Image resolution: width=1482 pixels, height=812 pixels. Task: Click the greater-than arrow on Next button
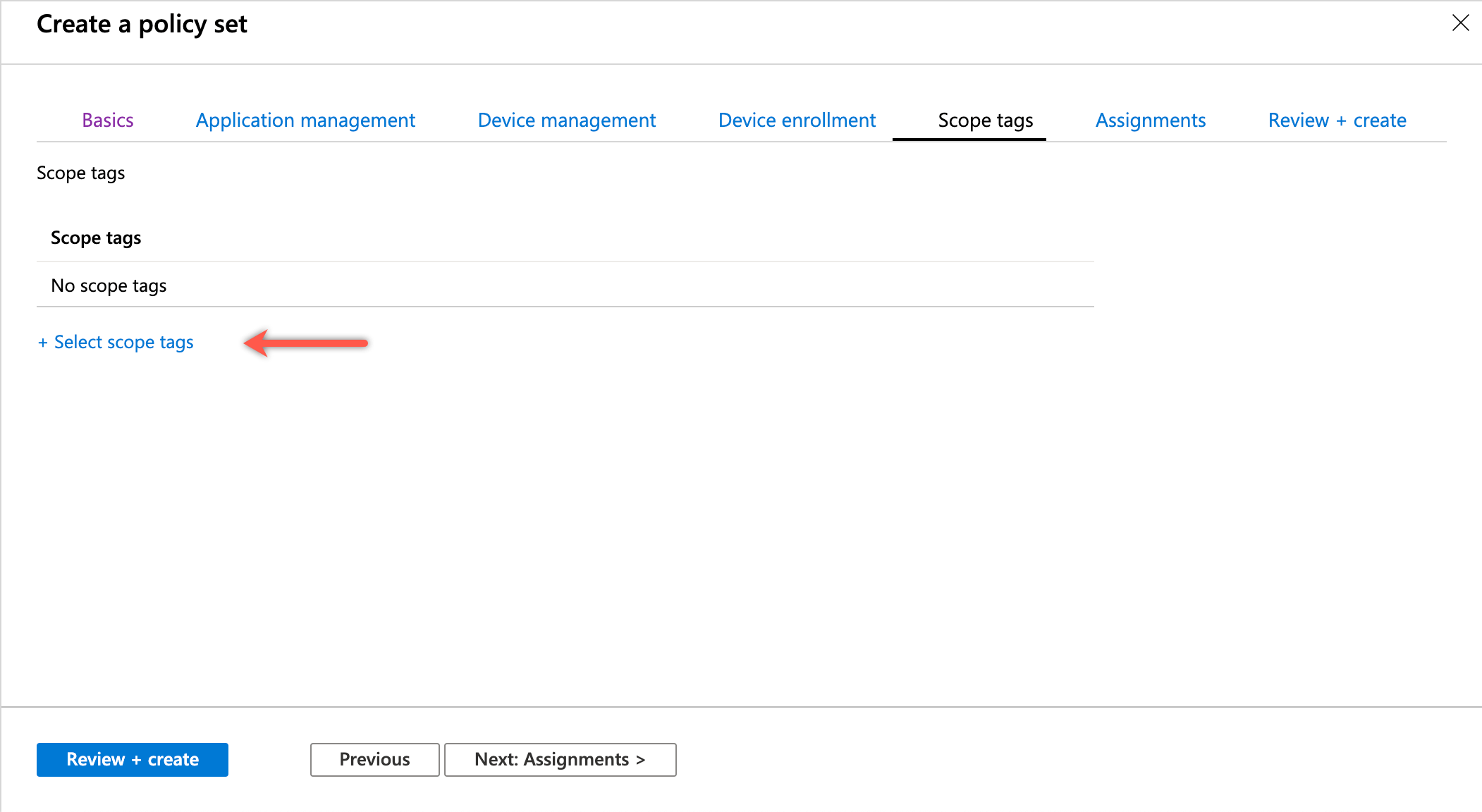pyautogui.click(x=640, y=759)
